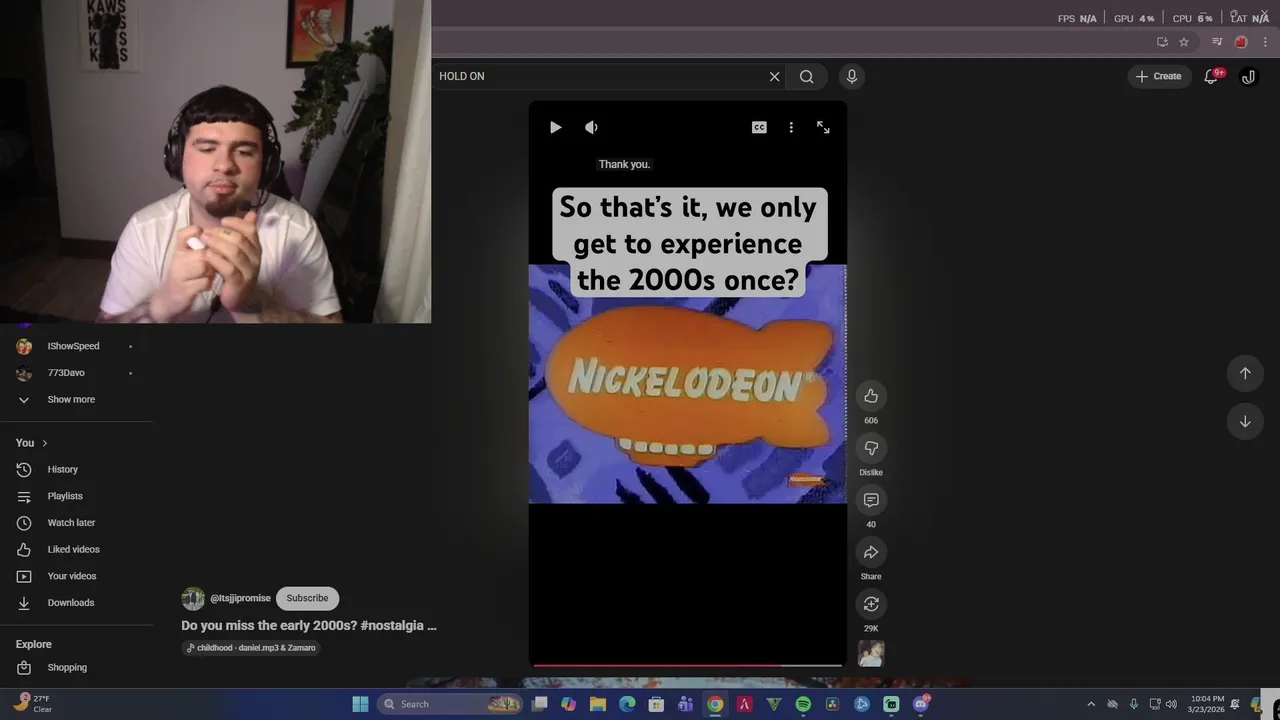
Task: Open Microsoft Edge from the taskbar
Action: [627, 704]
